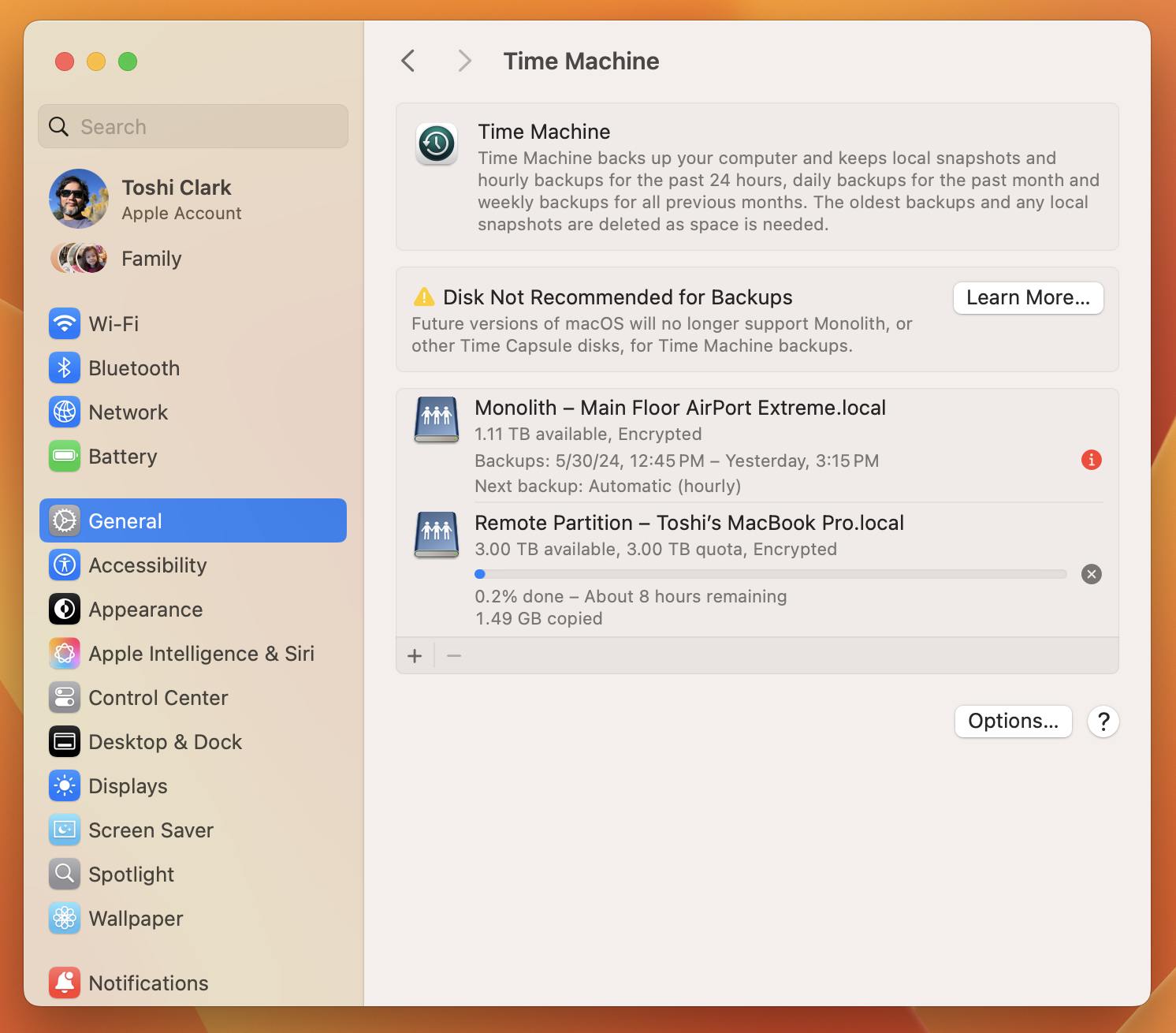Click the 'Disk Not Recommended for Backups' heading

click(x=617, y=297)
